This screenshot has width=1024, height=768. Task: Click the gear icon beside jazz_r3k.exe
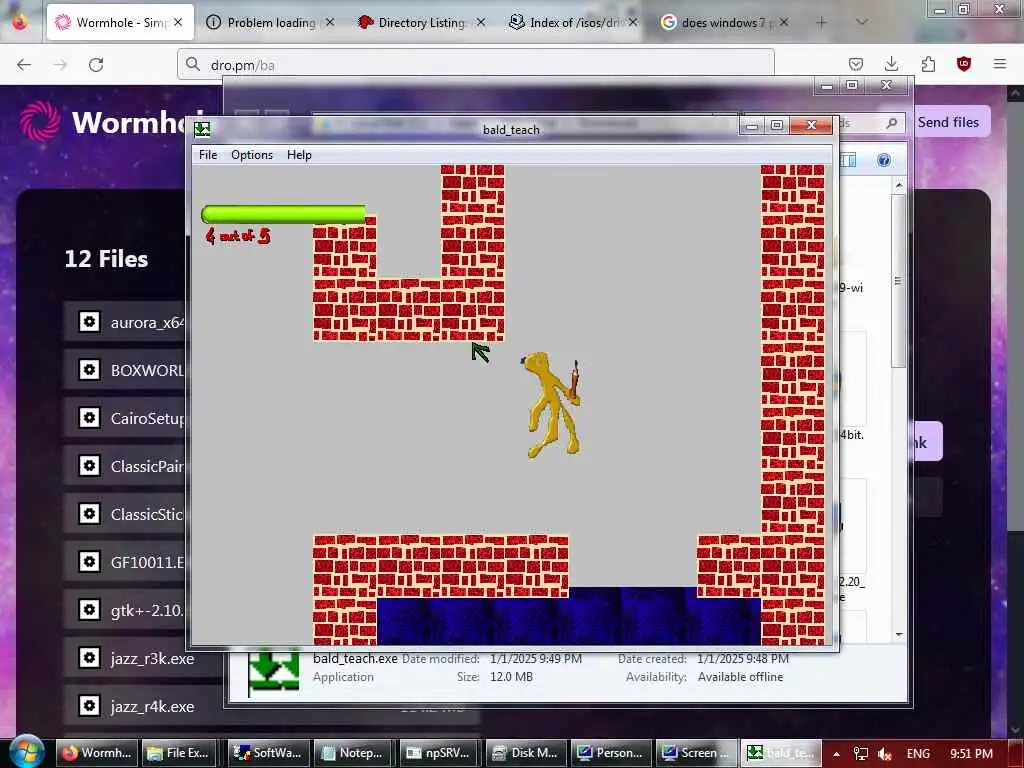[x=89, y=658]
